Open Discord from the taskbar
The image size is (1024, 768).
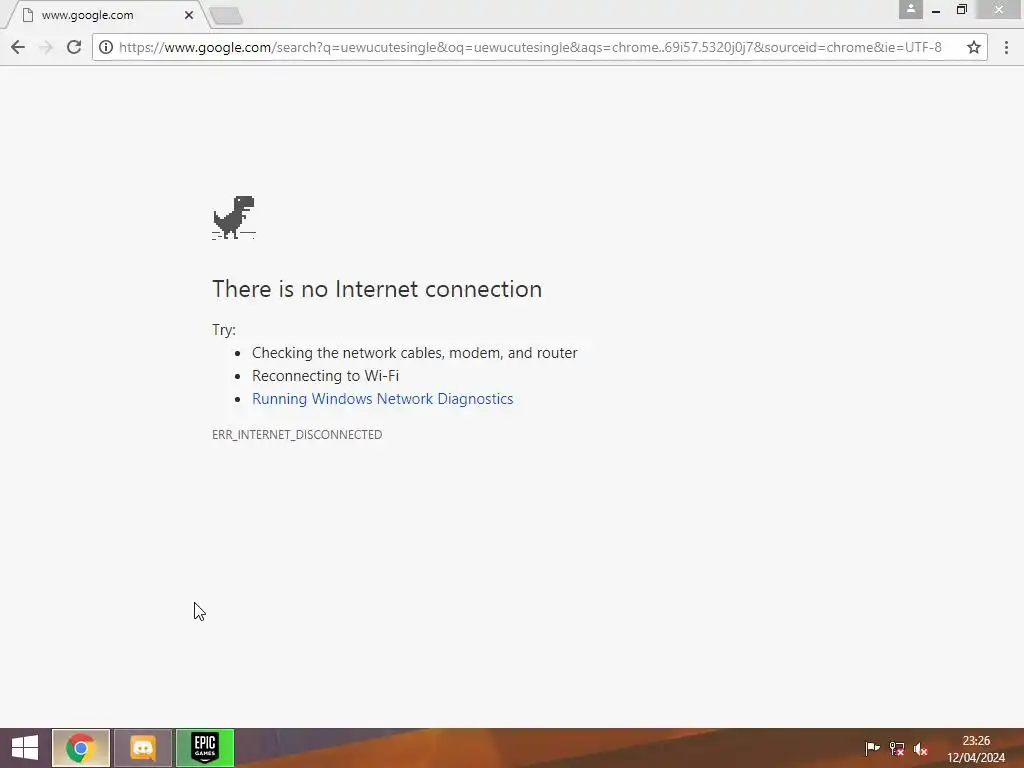[x=143, y=748]
